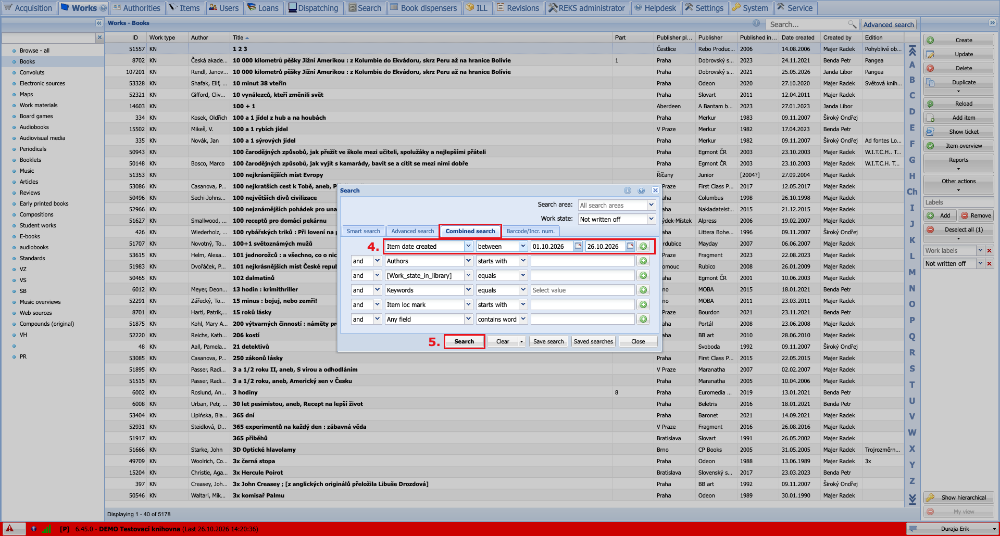
Task: Switch to the Smart search tab
Action: [364, 230]
